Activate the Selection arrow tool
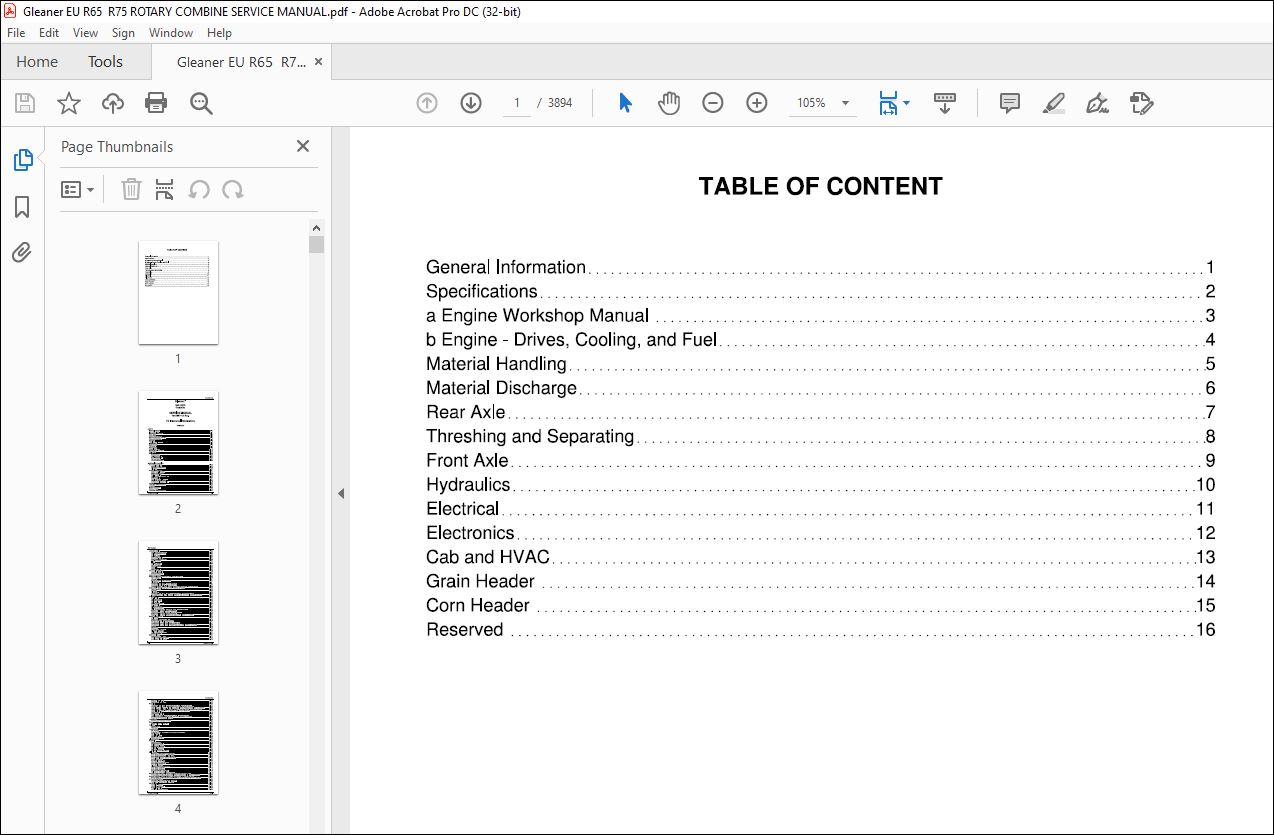 626,103
